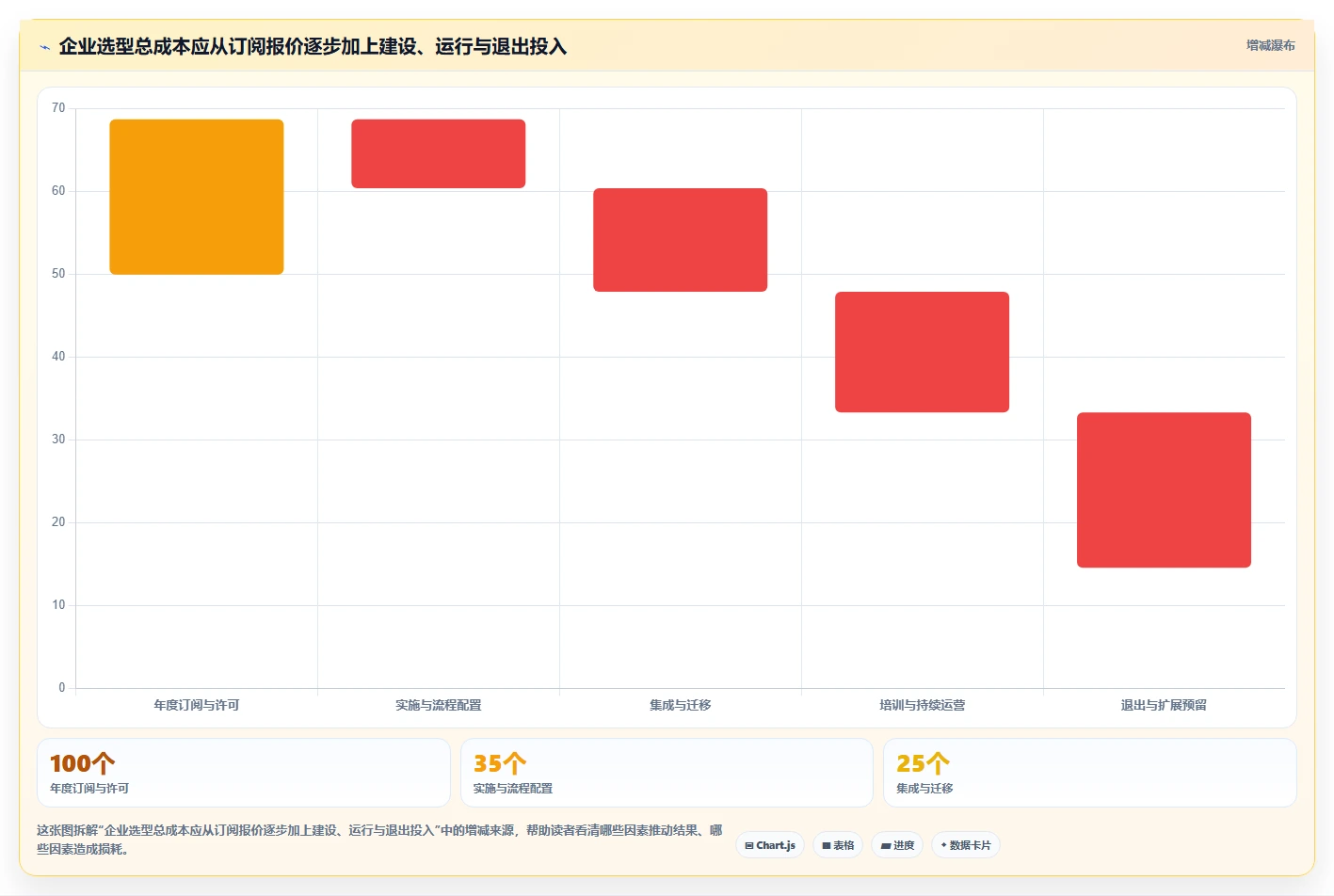Select the 进度 chip

pos(897,845)
